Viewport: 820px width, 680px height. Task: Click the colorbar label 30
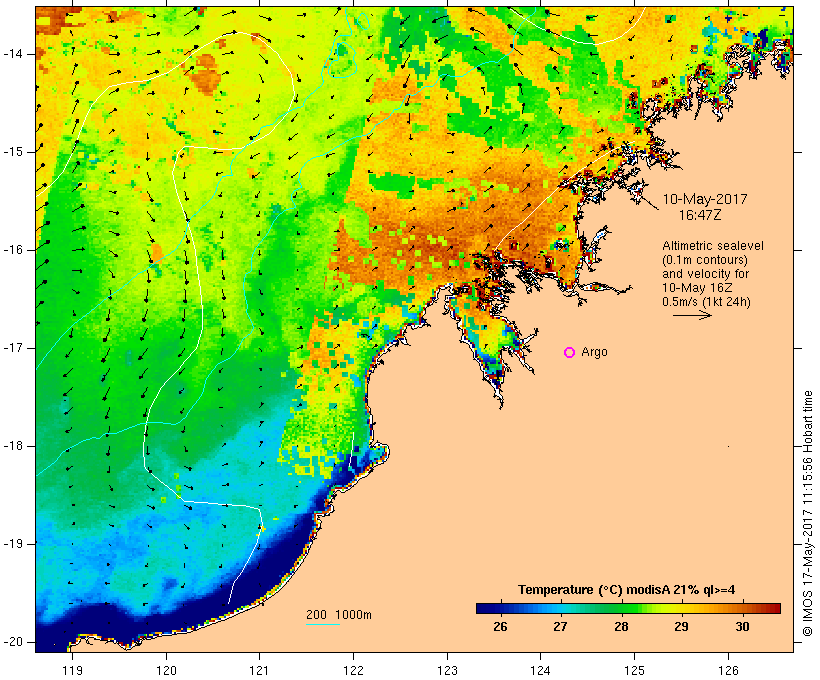742,627
